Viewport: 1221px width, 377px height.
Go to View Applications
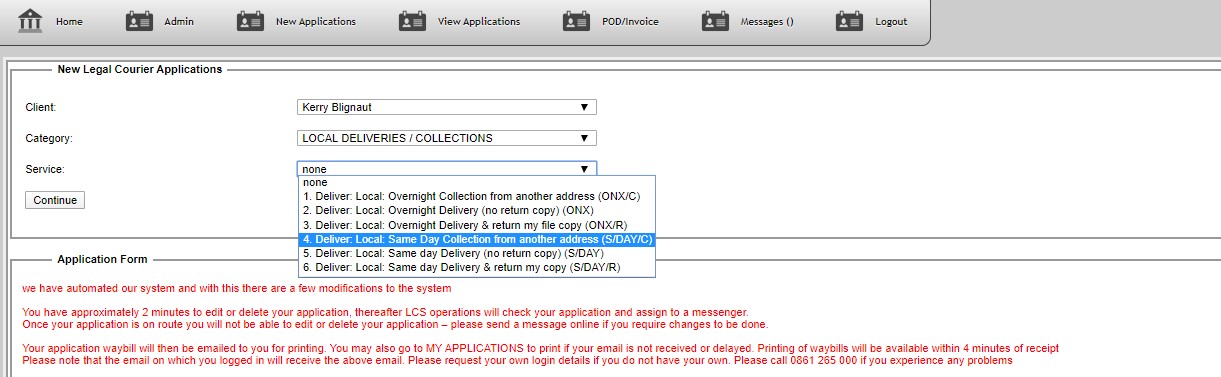[x=478, y=21]
